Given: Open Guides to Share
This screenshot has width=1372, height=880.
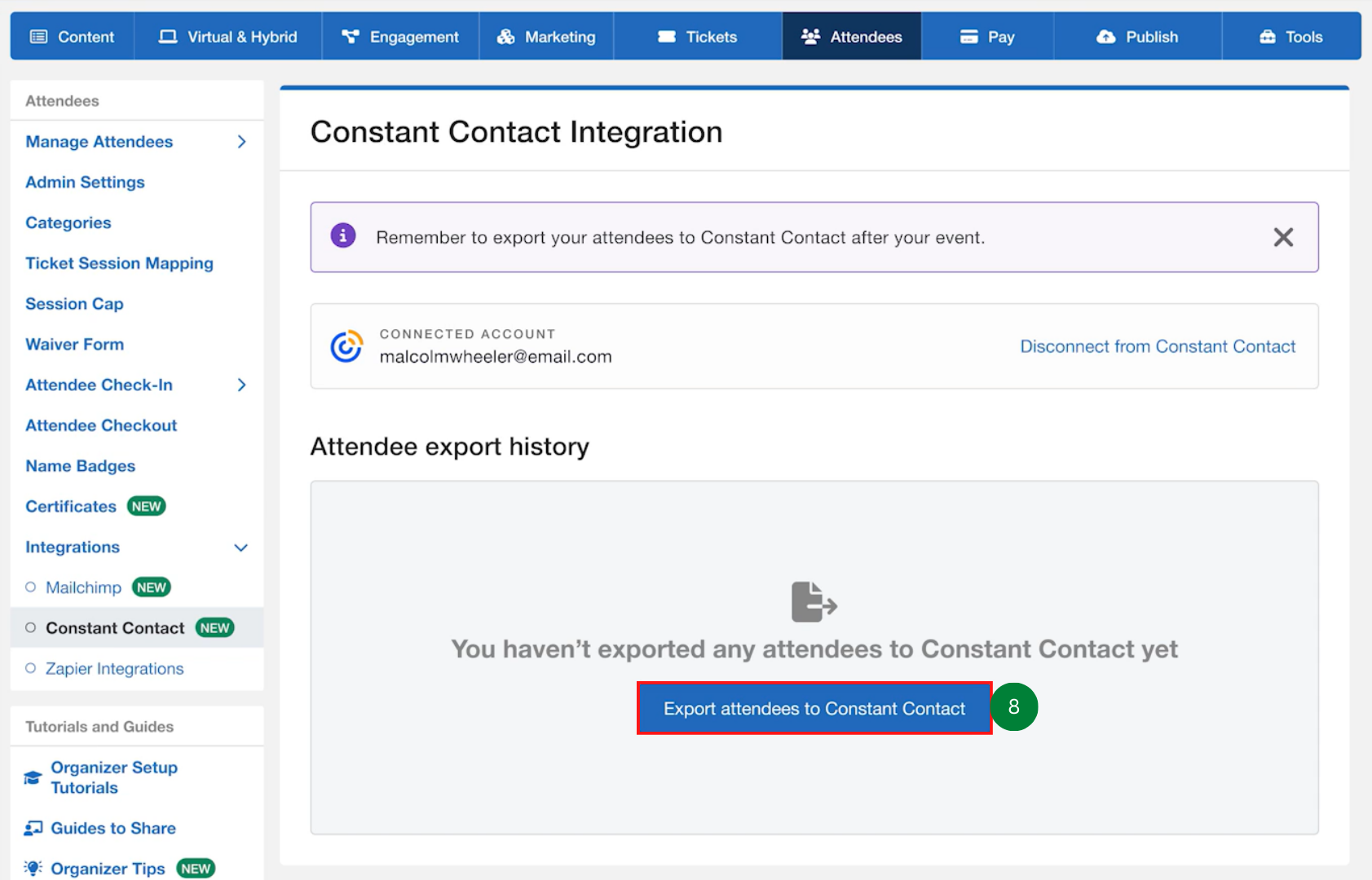Looking at the screenshot, I should (x=113, y=829).
